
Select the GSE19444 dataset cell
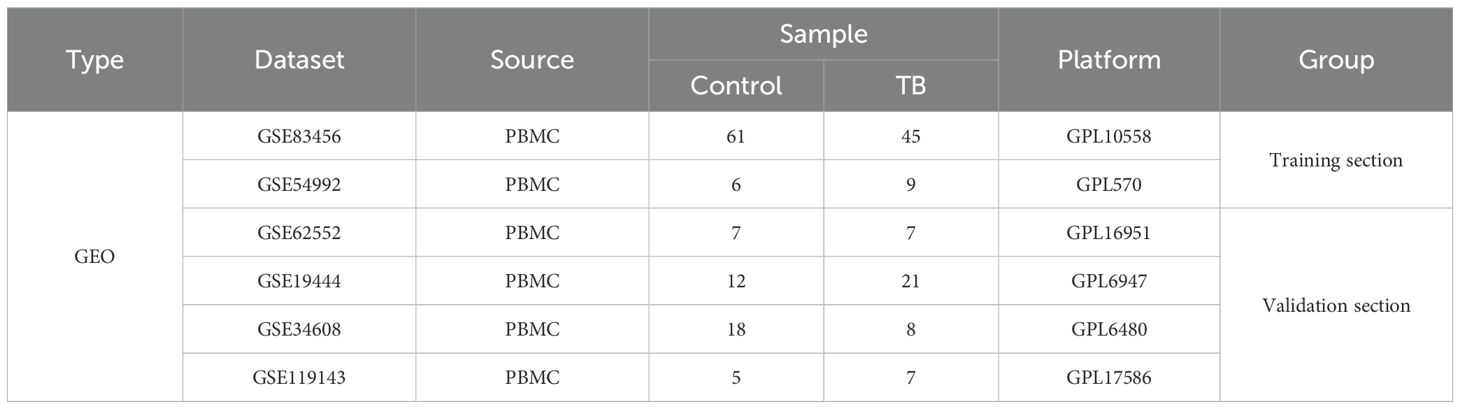tap(299, 281)
